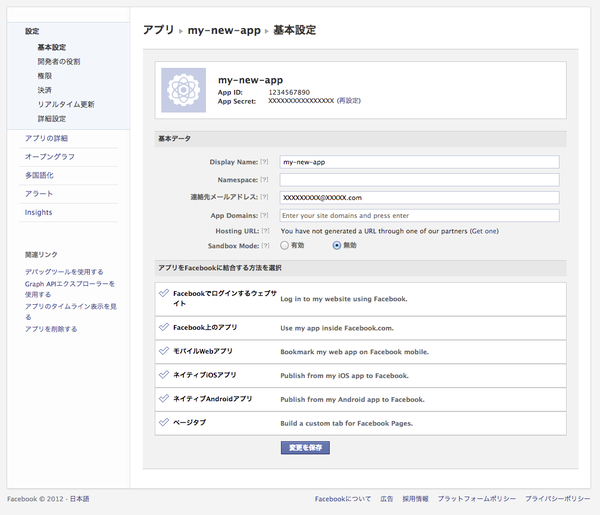Focus the Display Name input field
Viewport: 600px width, 515px height.
[x=419, y=162]
